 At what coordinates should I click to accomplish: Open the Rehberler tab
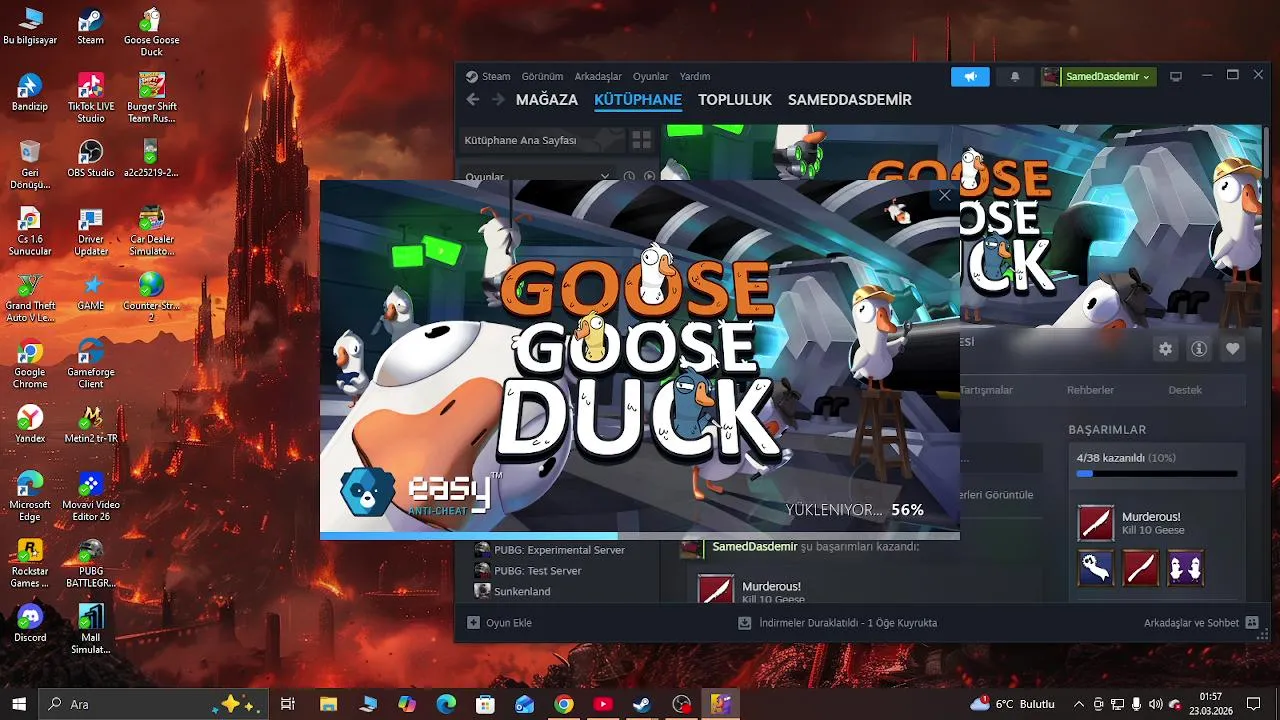[x=1090, y=390]
